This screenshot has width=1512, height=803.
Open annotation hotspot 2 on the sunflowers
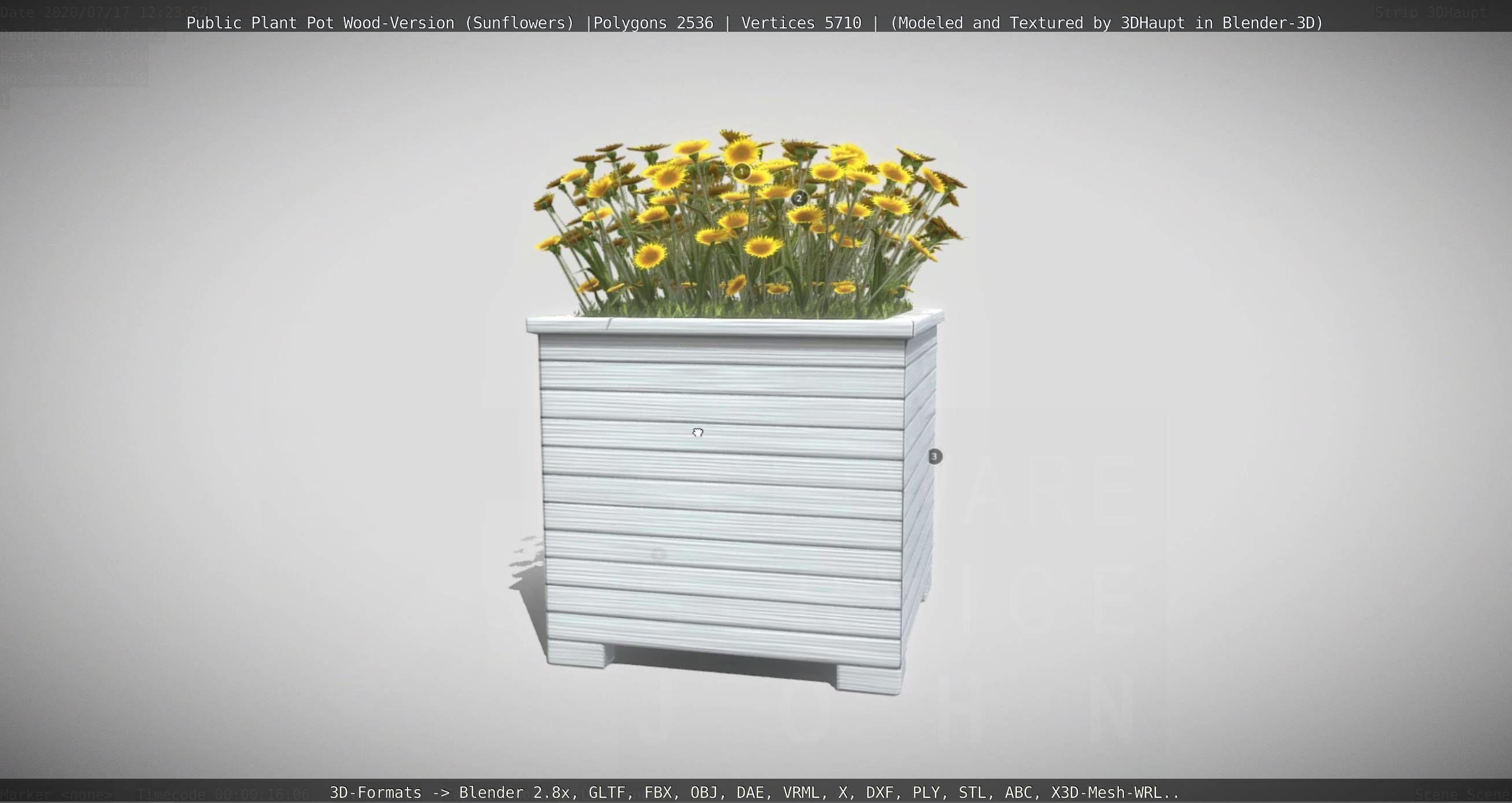coord(798,198)
